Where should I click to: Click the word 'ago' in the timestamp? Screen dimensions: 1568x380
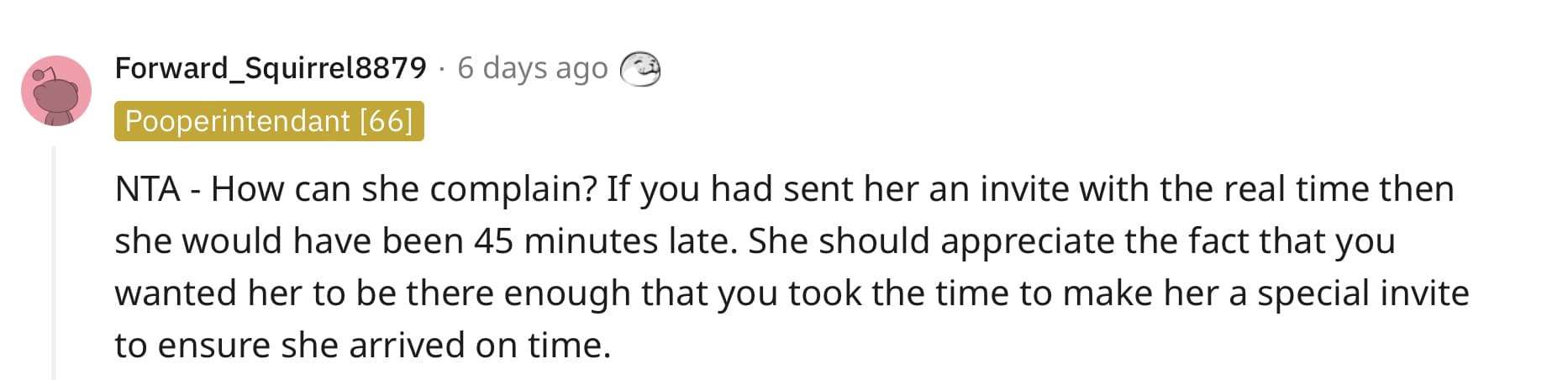click(x=581, y=71)
